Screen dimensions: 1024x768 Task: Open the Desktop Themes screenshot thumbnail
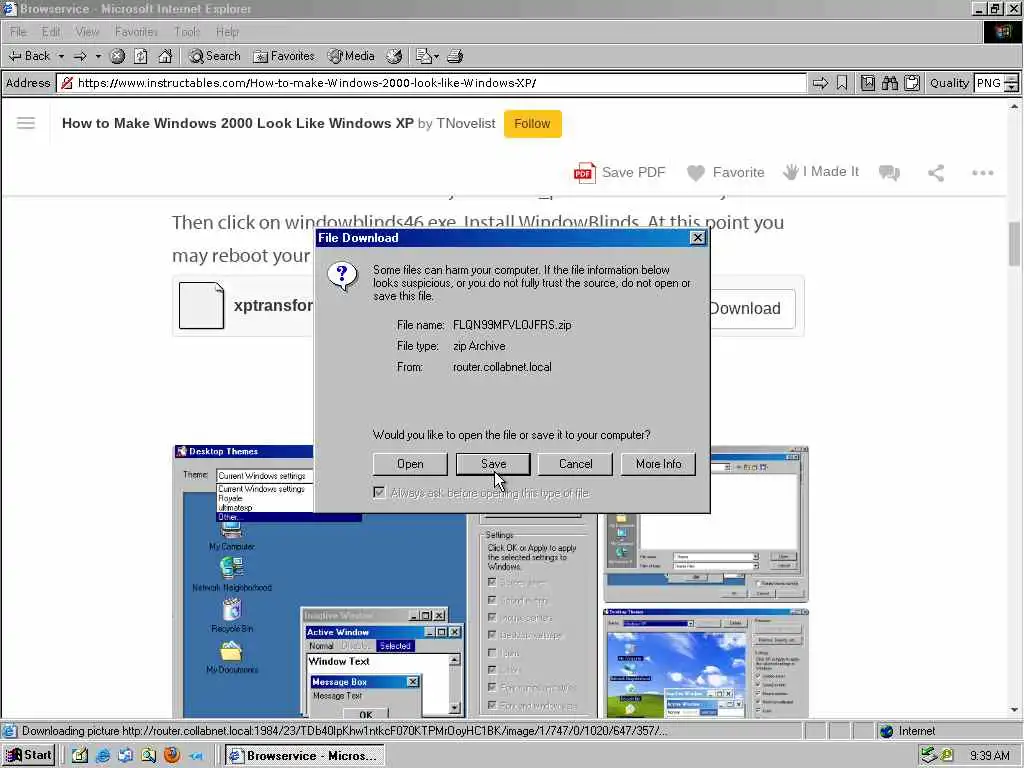pos(386,581)
